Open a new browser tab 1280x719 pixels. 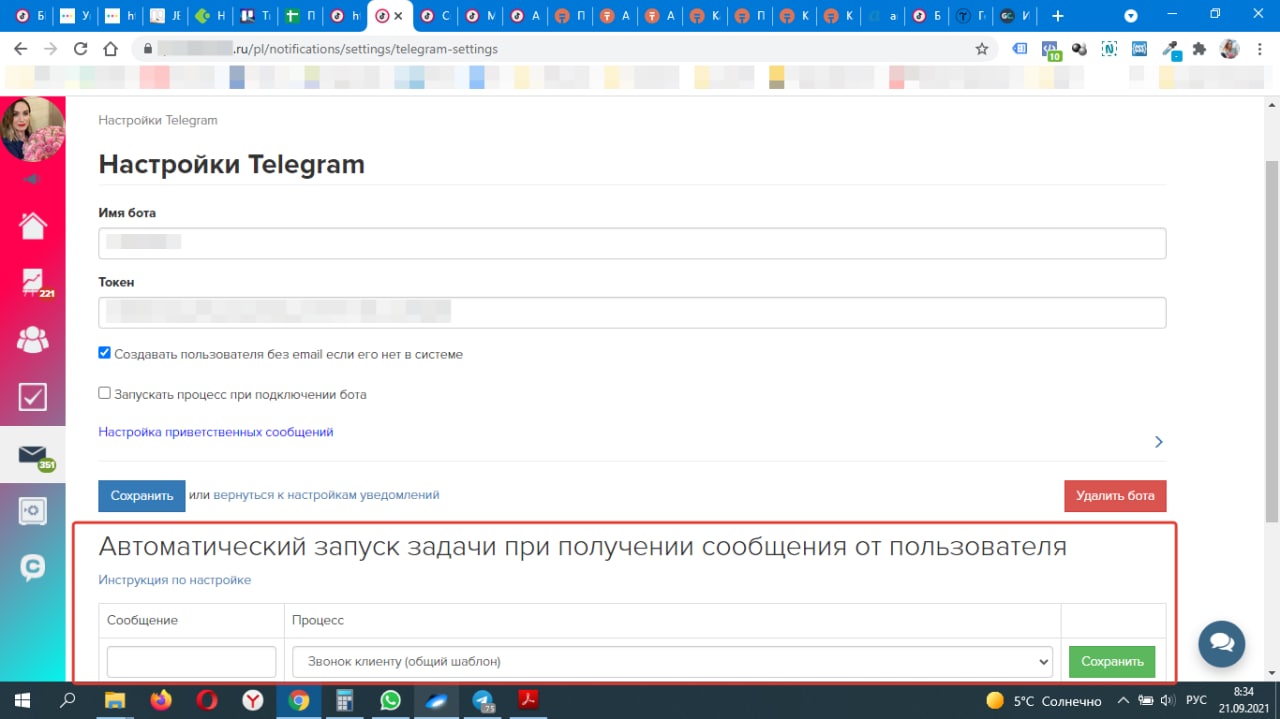(x=1058, y=16)
